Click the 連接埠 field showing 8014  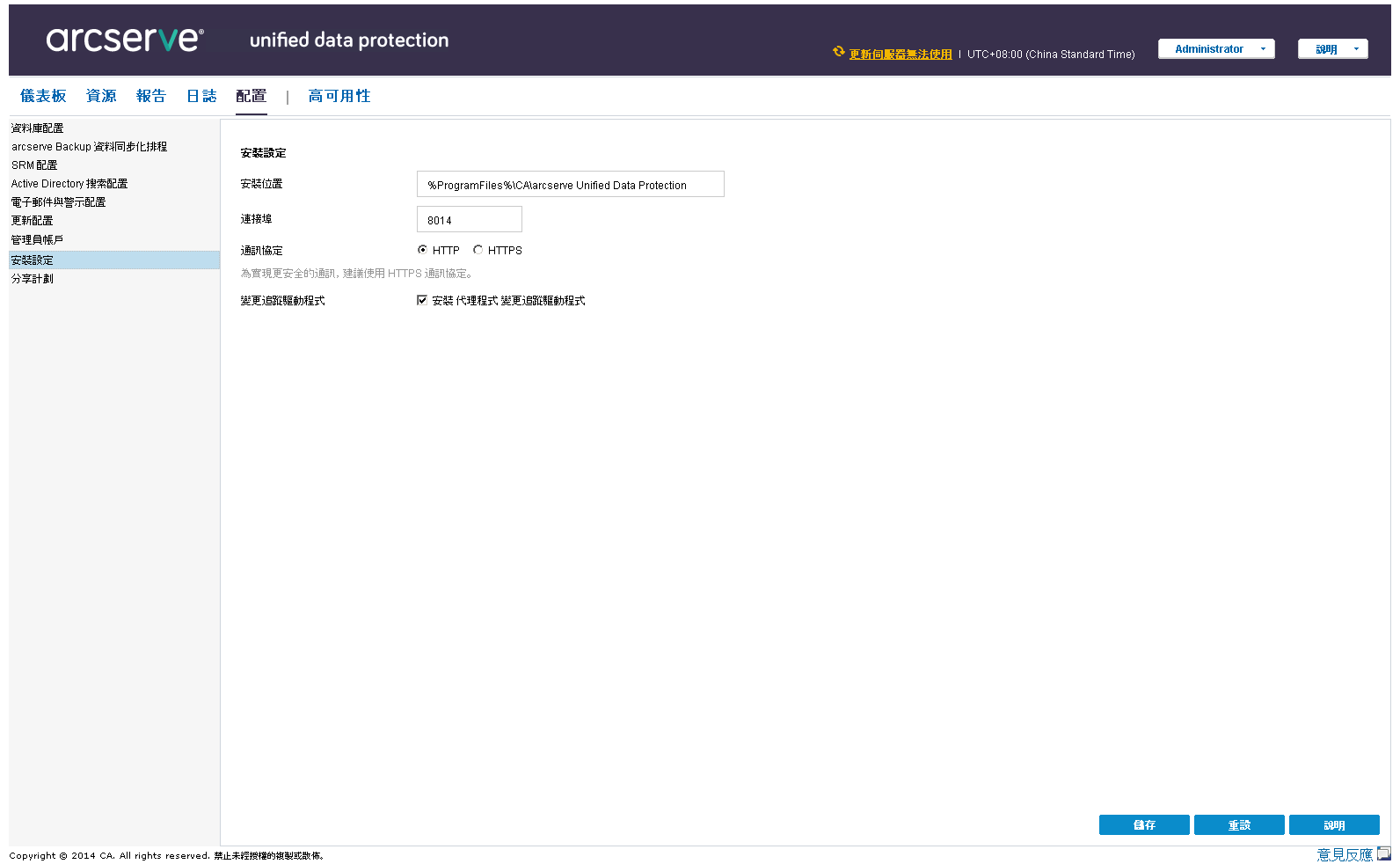(470, 219)
